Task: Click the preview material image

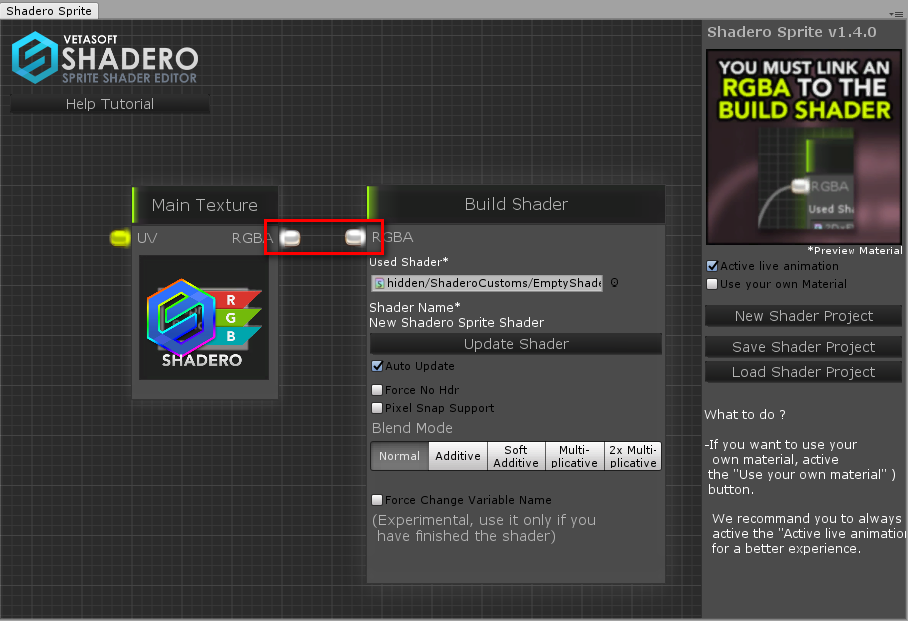Action: click(x=804, y=147)
